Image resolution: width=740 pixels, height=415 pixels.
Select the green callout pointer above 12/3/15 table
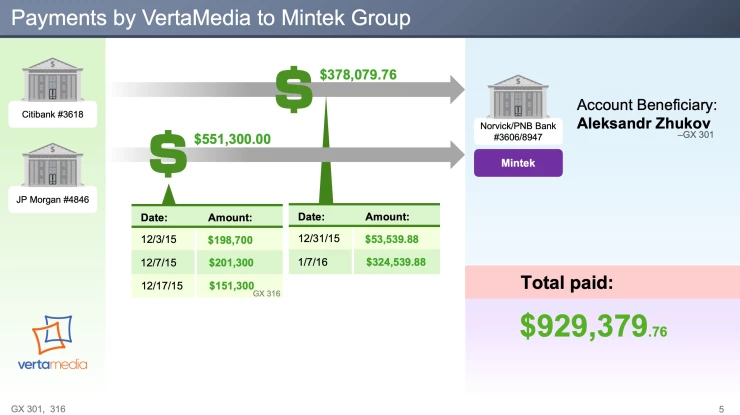tap(169, 194)
